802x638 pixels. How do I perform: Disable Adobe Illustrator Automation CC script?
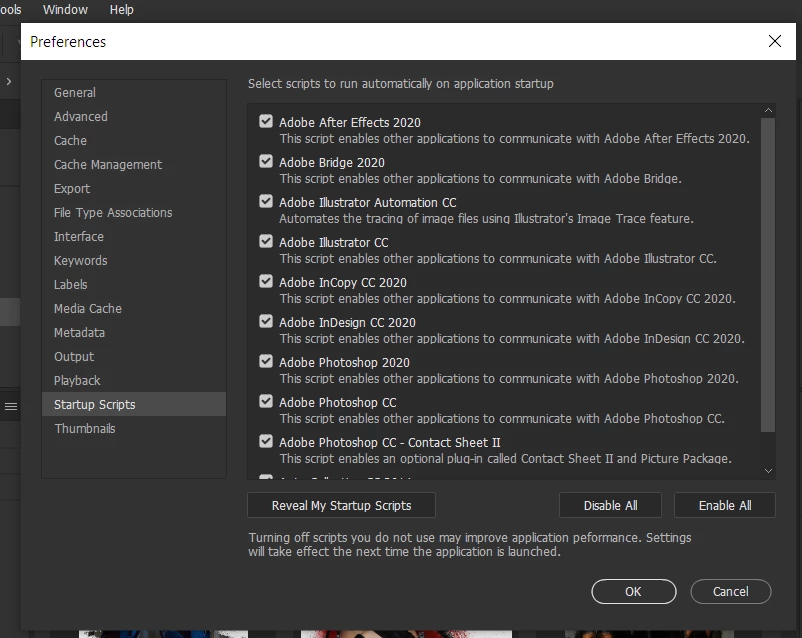[266, 201]
